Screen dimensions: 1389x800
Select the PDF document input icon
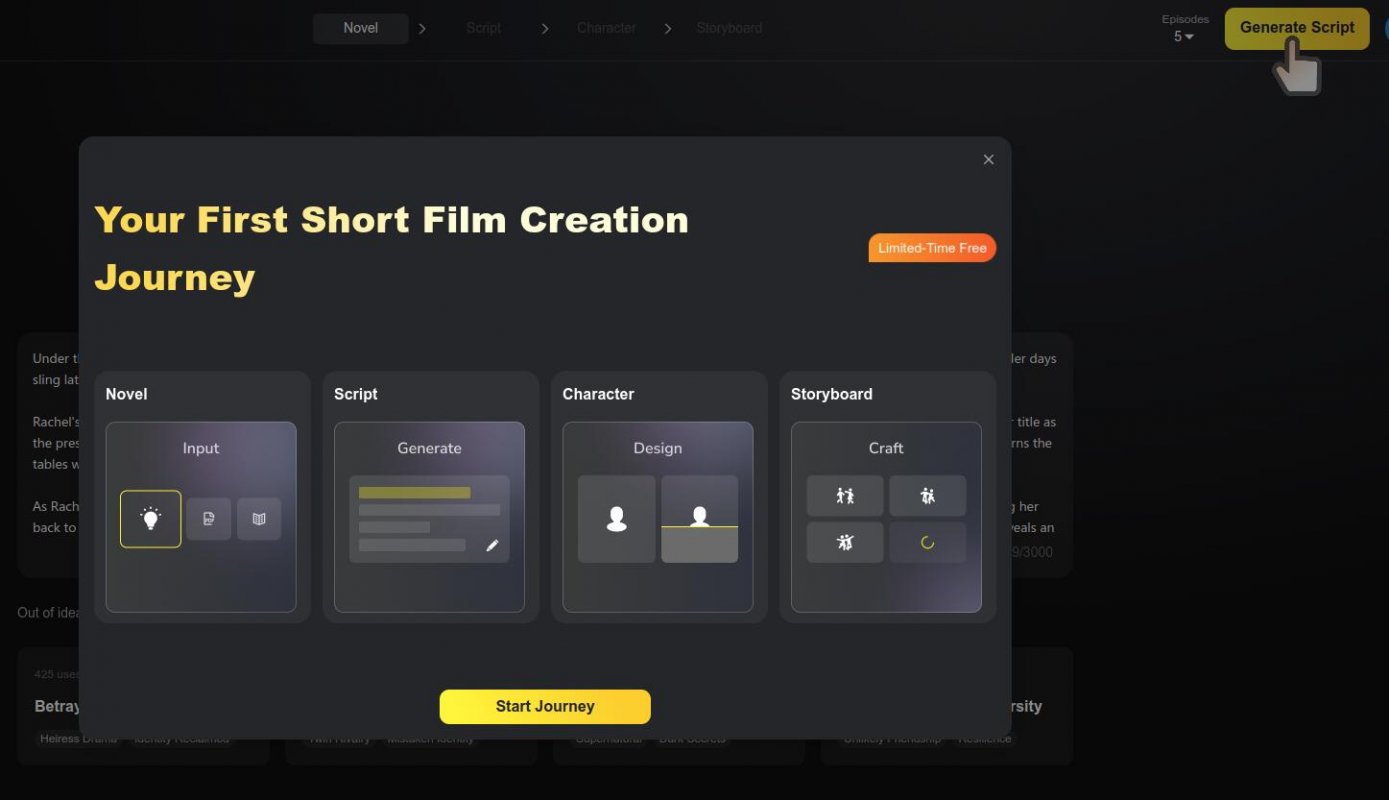tap(209, 519)
